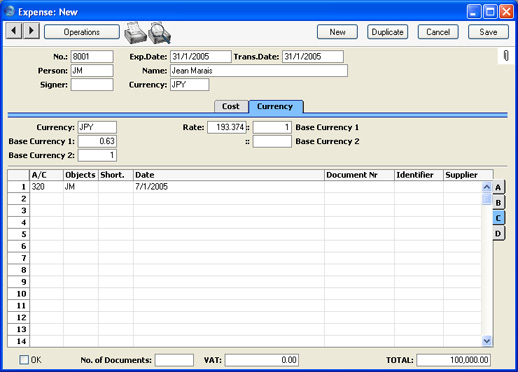
Task: Click Base Currency 1 field 0.63
Action: 97,141
